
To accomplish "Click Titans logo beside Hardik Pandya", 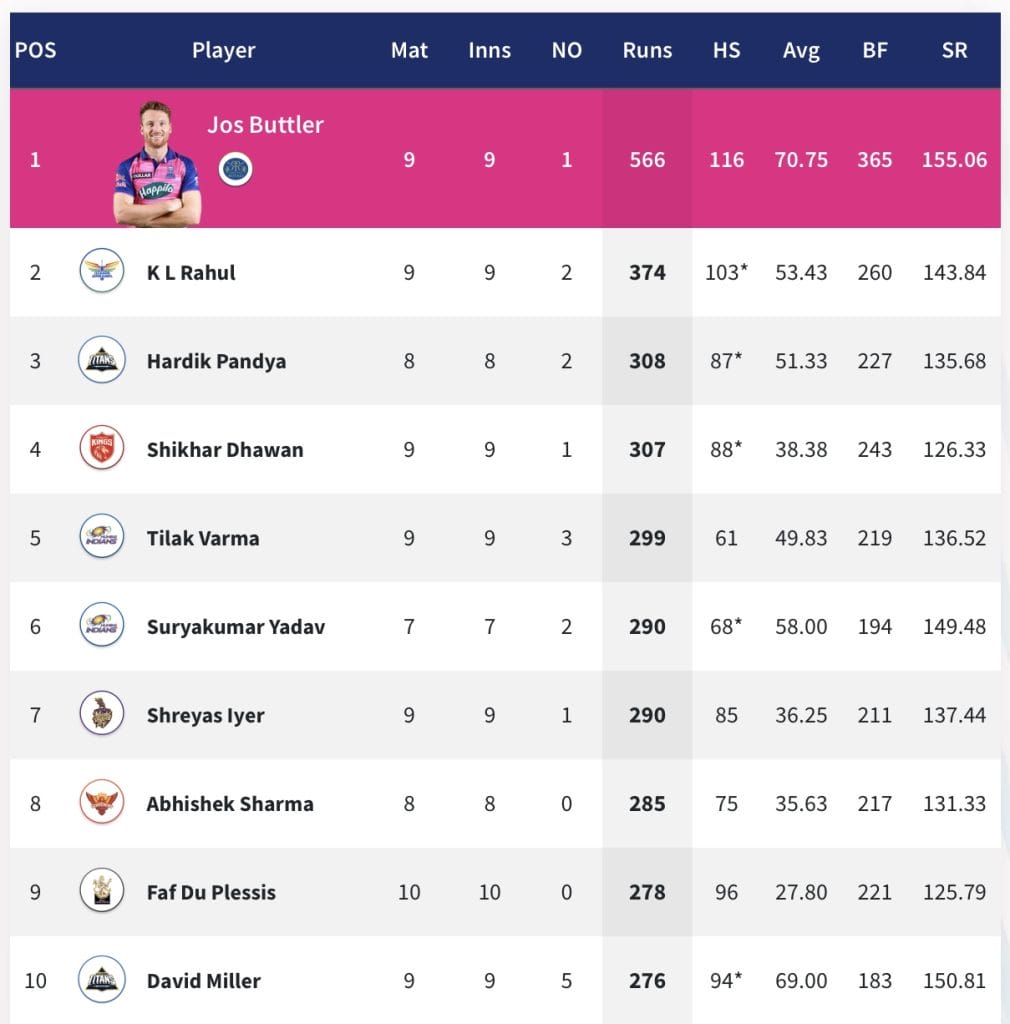I will pos(101,360).
